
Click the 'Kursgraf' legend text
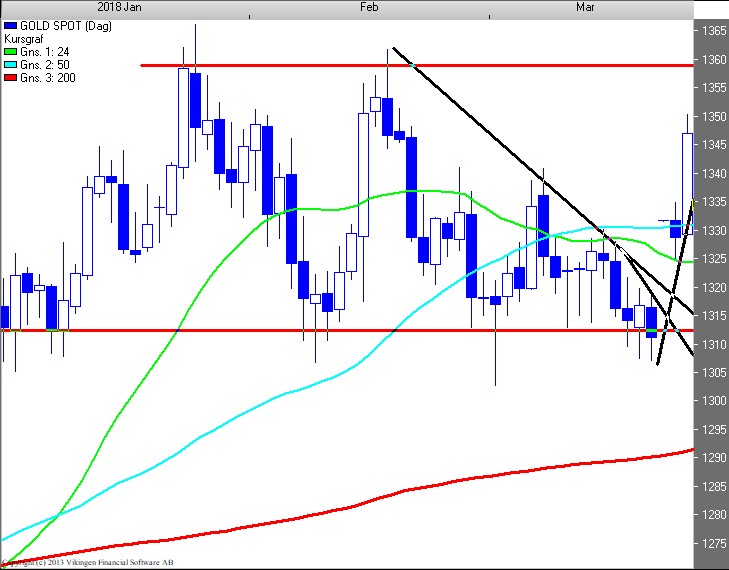pyautogui.click(x=23, y=39)
